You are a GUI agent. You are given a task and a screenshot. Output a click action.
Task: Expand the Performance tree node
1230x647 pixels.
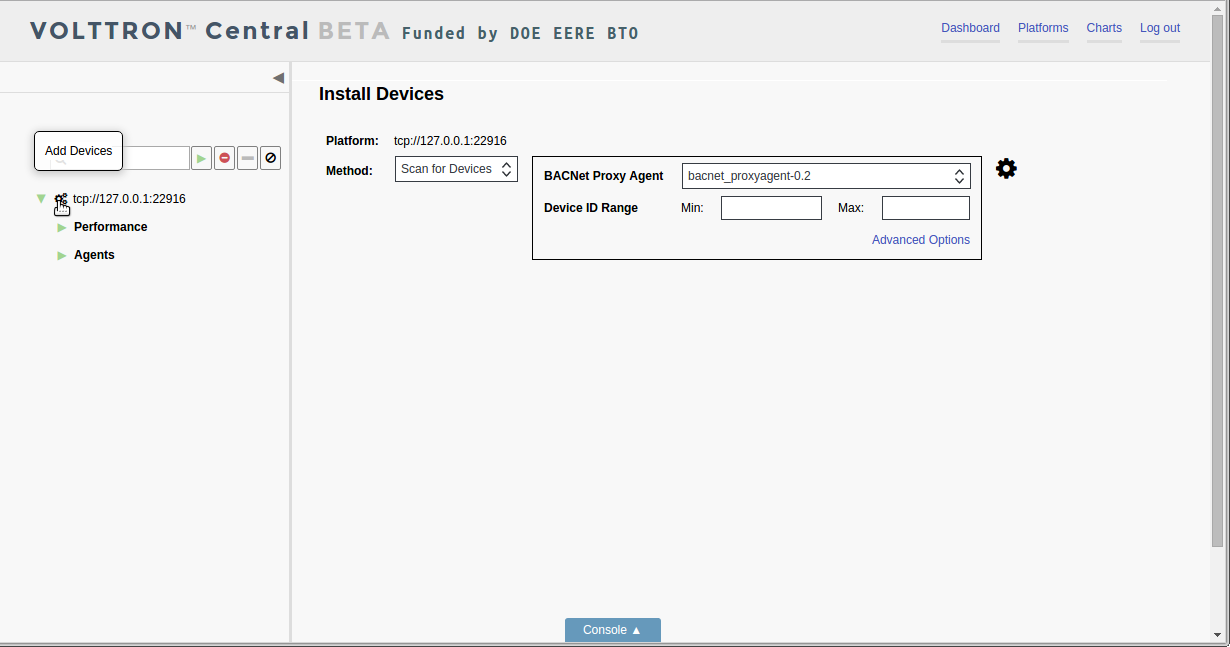tap(62, 228)
